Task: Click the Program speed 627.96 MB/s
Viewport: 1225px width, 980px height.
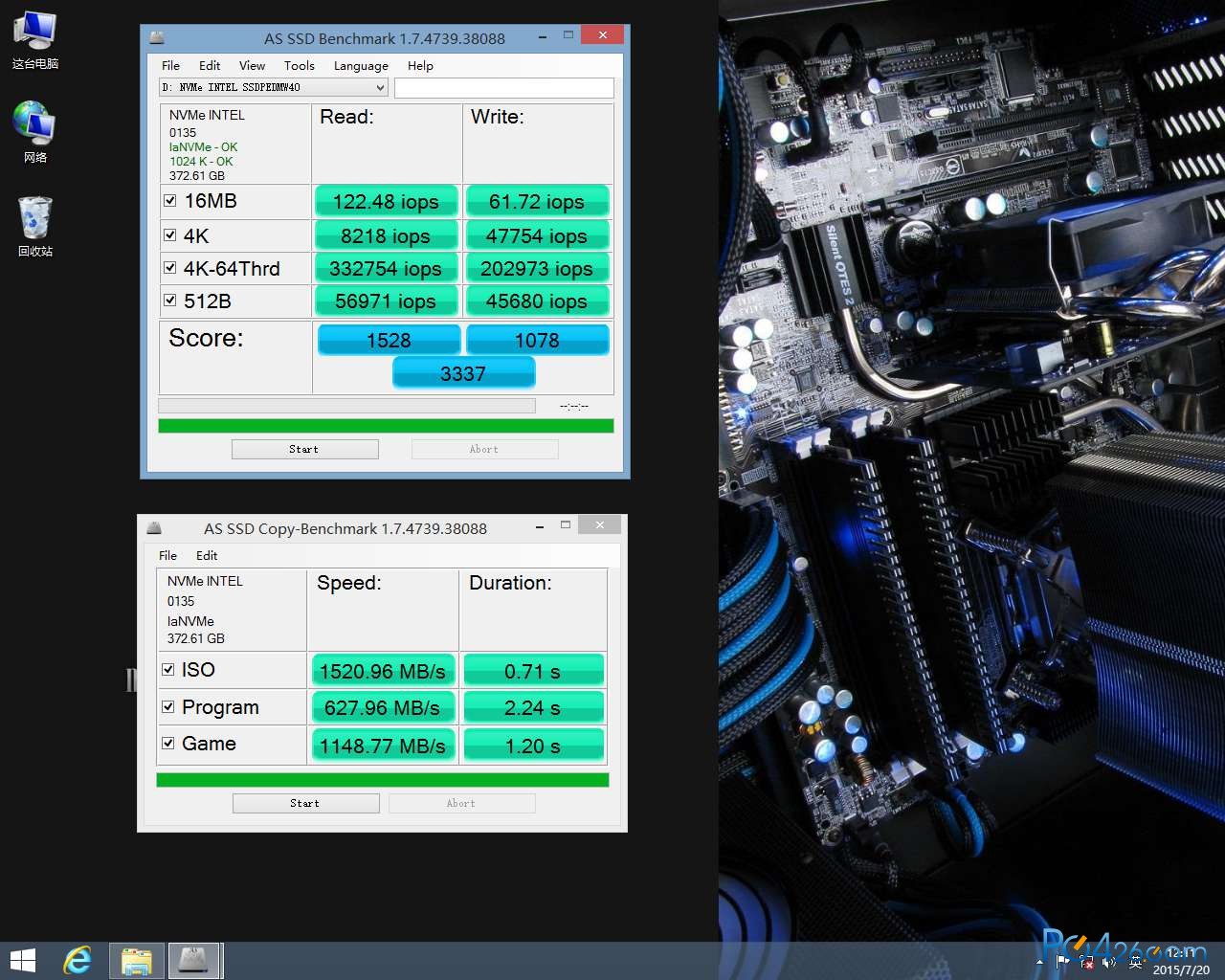Action: coord(383,708)
